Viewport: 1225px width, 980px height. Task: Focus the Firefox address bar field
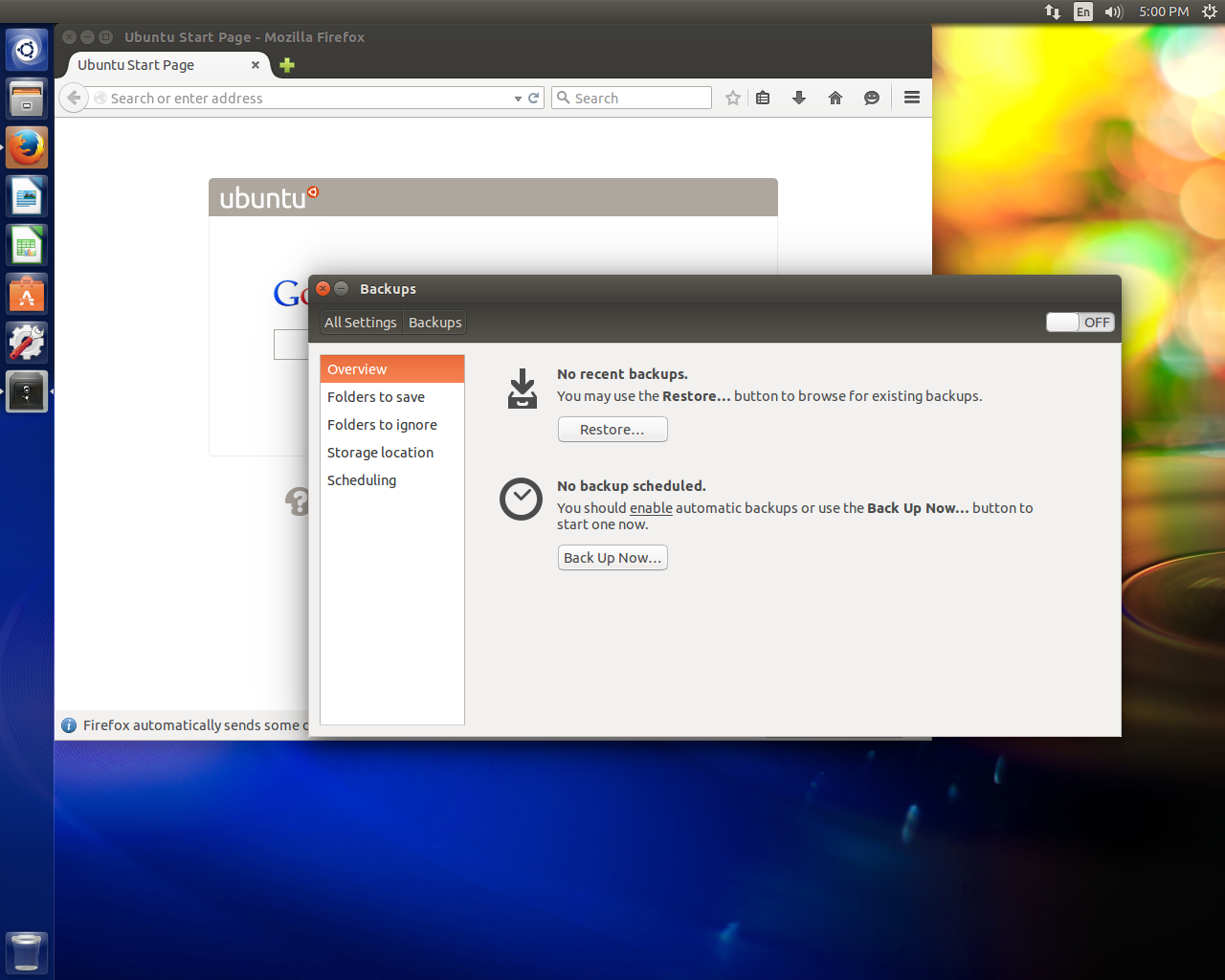(x=310, y=99)
